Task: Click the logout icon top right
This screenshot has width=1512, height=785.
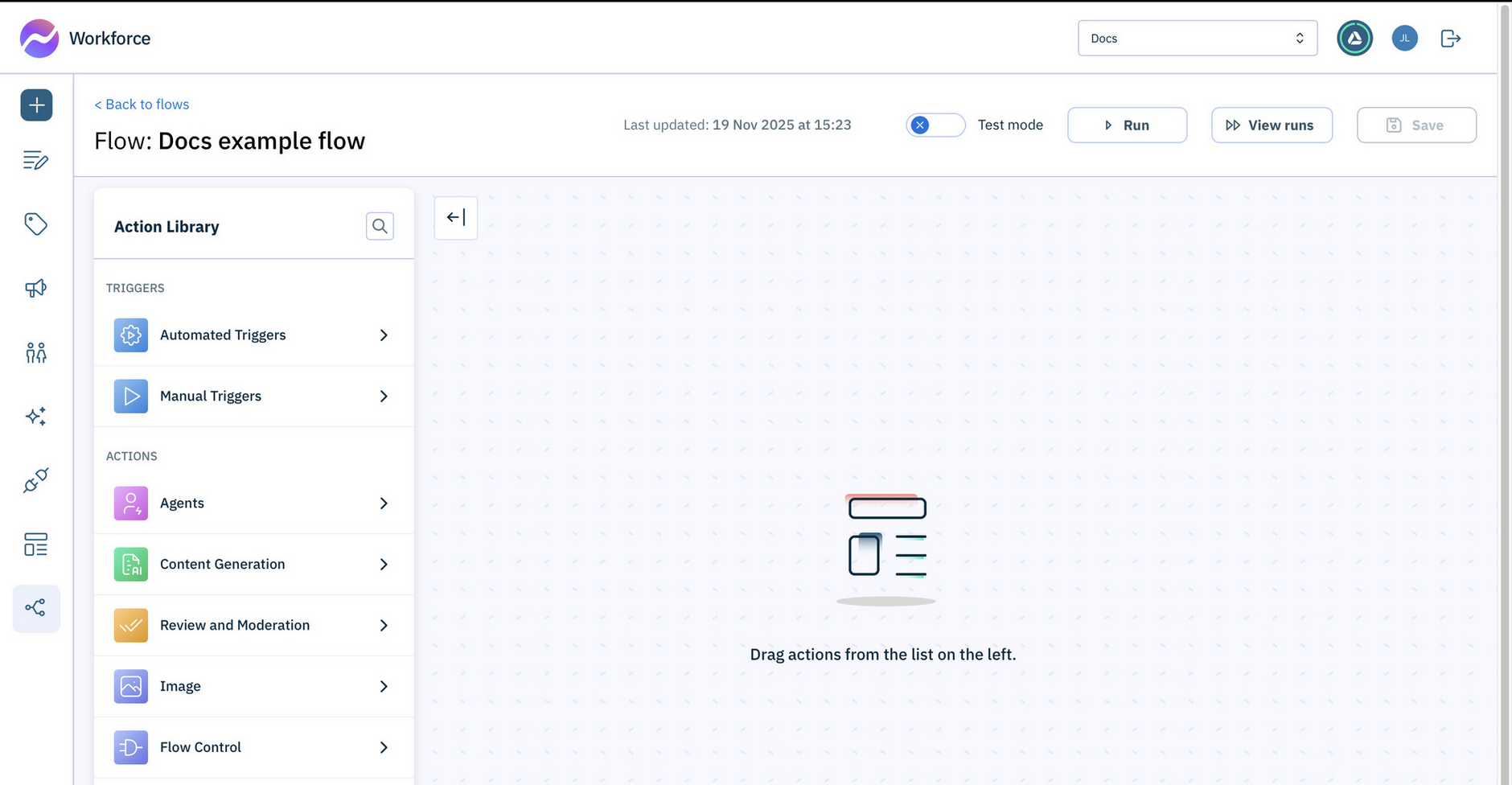Action: (x=1450, y=38)
